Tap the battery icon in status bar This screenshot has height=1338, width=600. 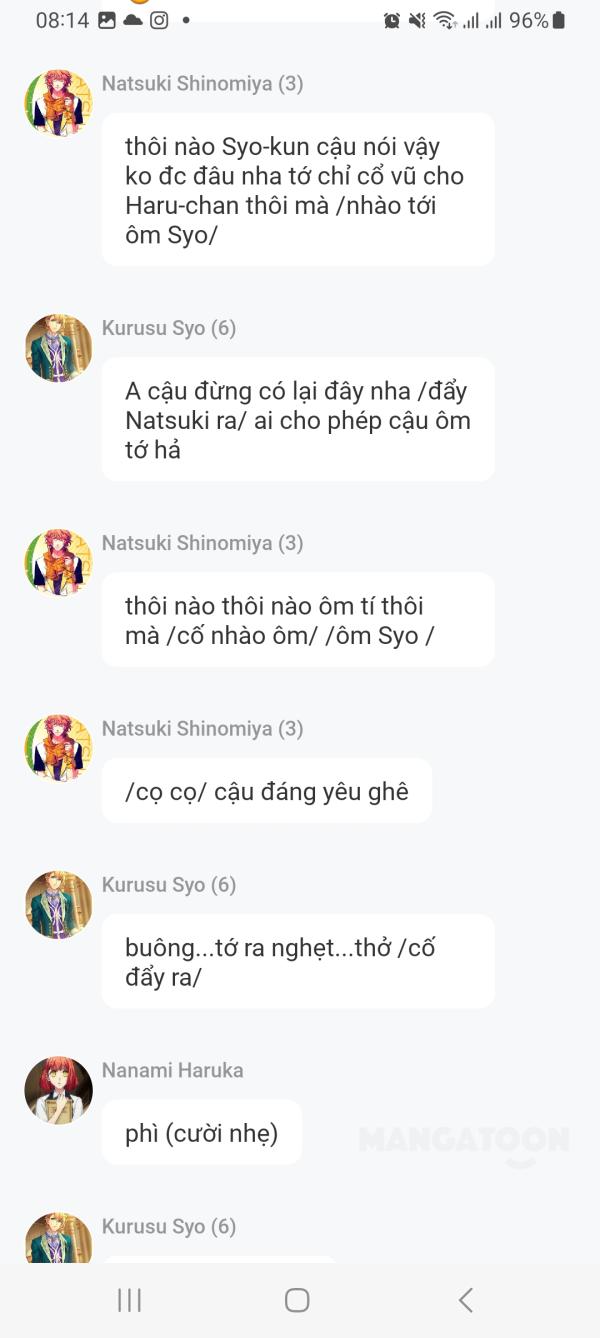coord(558,20)
